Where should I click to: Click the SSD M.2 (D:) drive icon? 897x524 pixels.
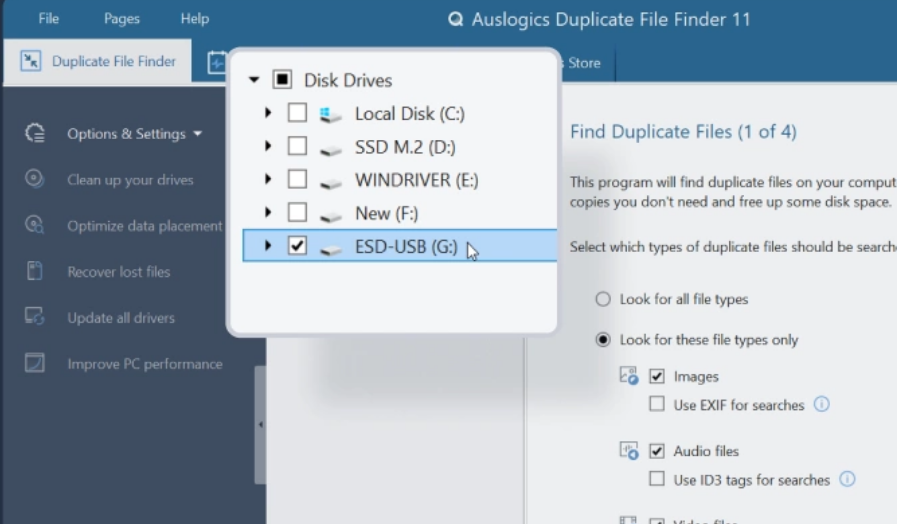(x=331, y=150)
